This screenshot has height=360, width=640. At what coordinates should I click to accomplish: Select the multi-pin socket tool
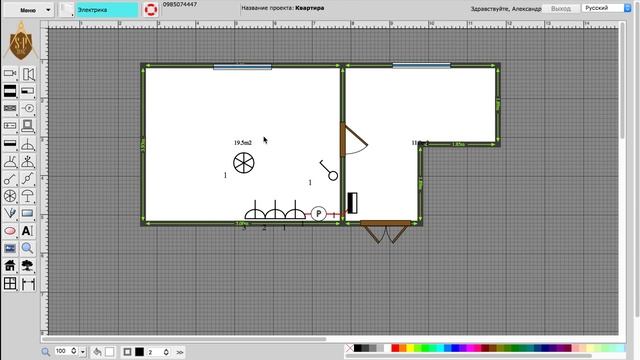pyautogui.click(x=28, y=161)
